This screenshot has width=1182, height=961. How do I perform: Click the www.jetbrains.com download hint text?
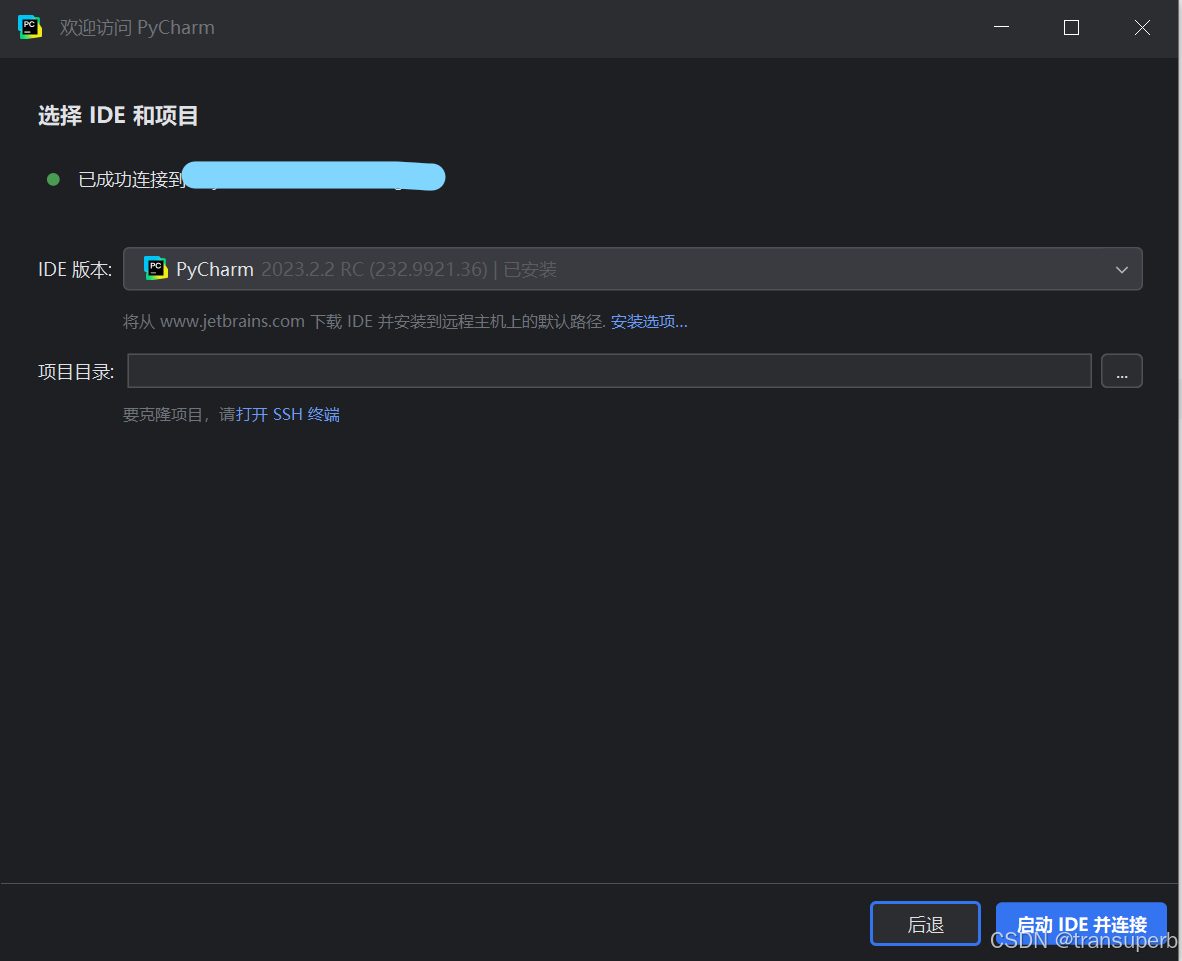(x=364, y=322)
